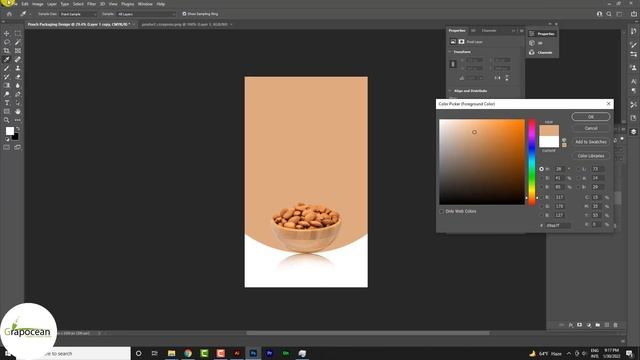
Task: Select the History Brush tool
Action: [7, 77]
